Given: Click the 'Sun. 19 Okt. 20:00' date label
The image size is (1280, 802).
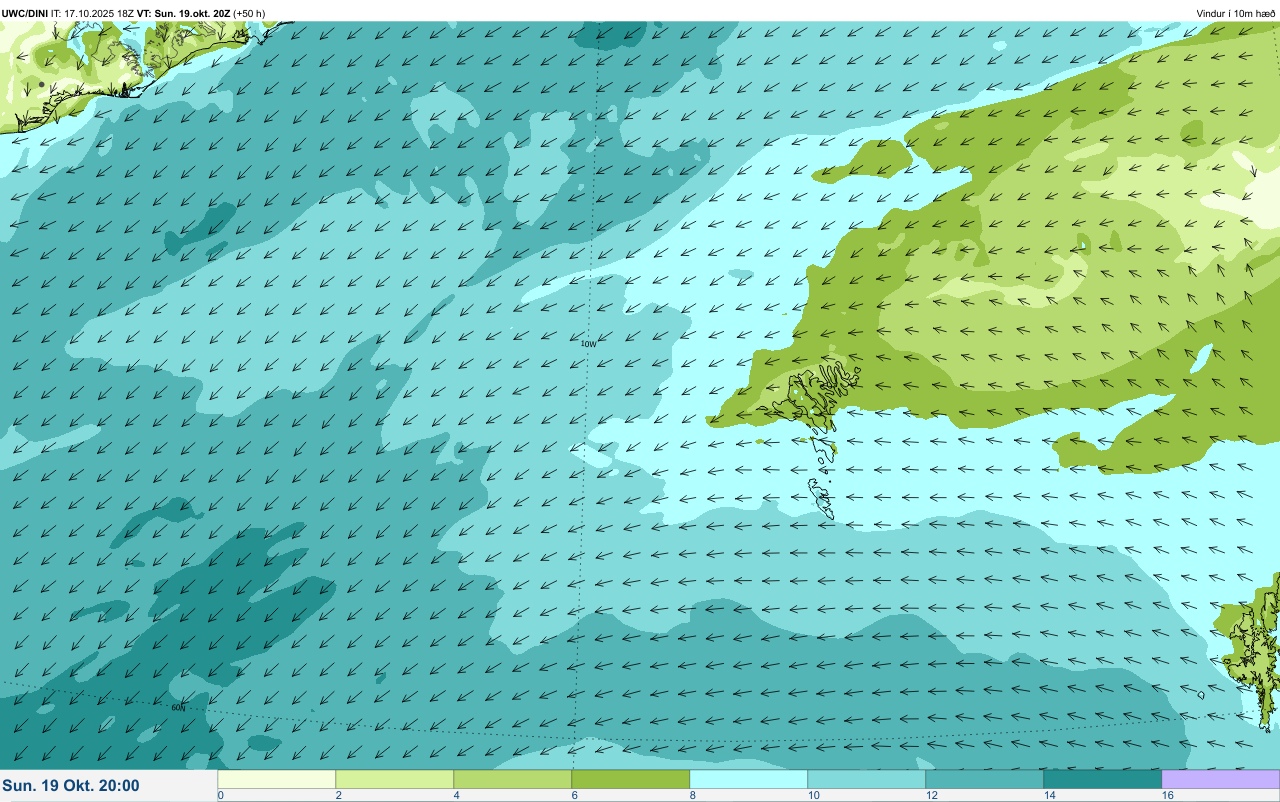Looking at the screenshot, I should click(x=71, y=786).
